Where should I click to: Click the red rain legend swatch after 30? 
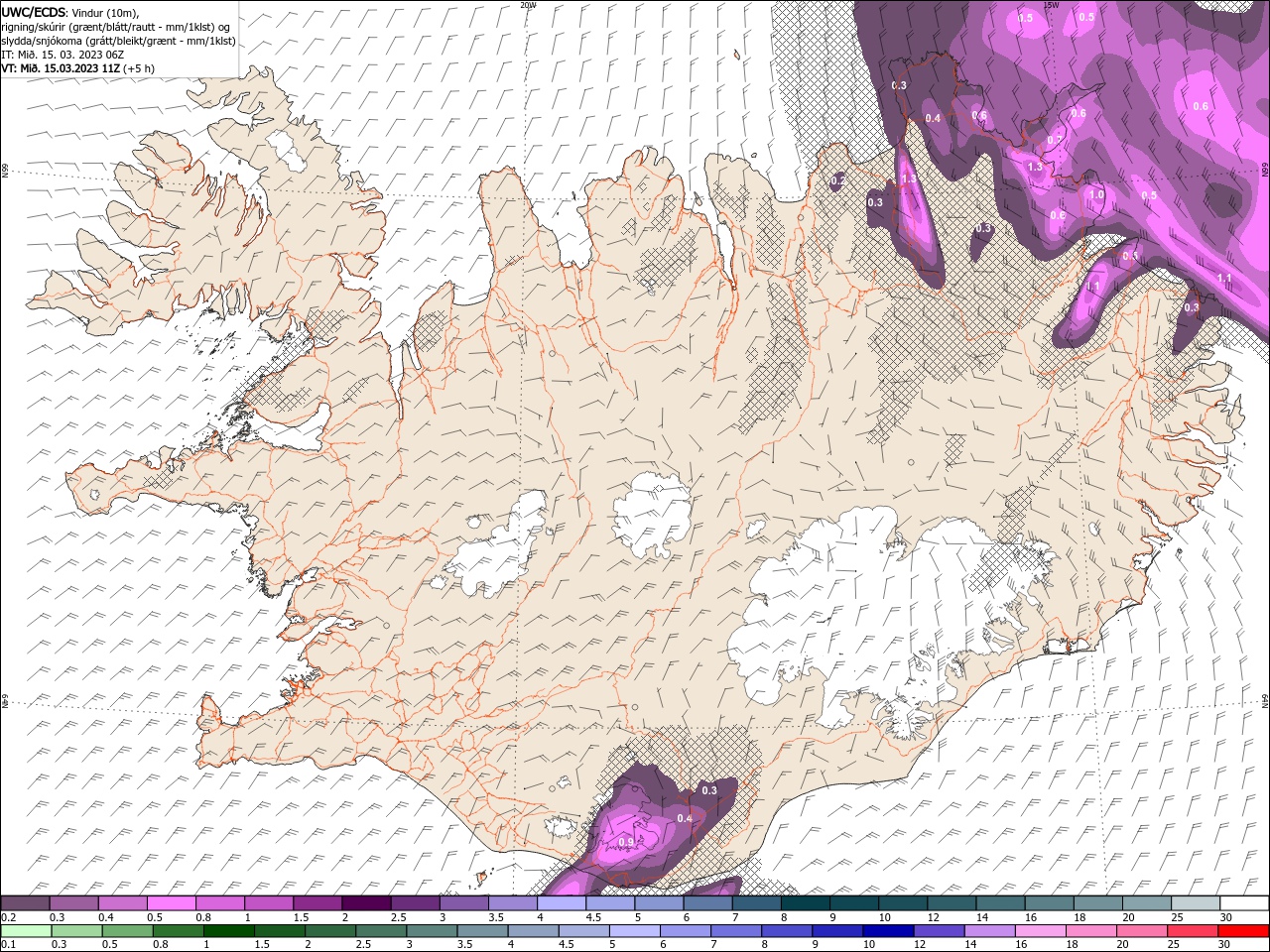click(x=1244, y=931)
